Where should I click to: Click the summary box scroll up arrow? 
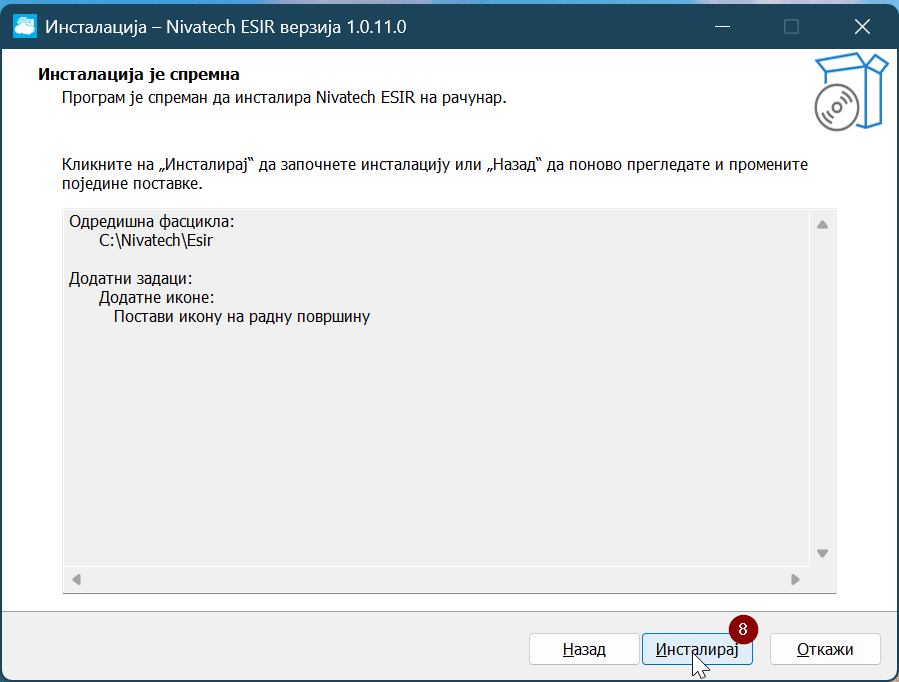pyautogui.click(x=822, y=225)
